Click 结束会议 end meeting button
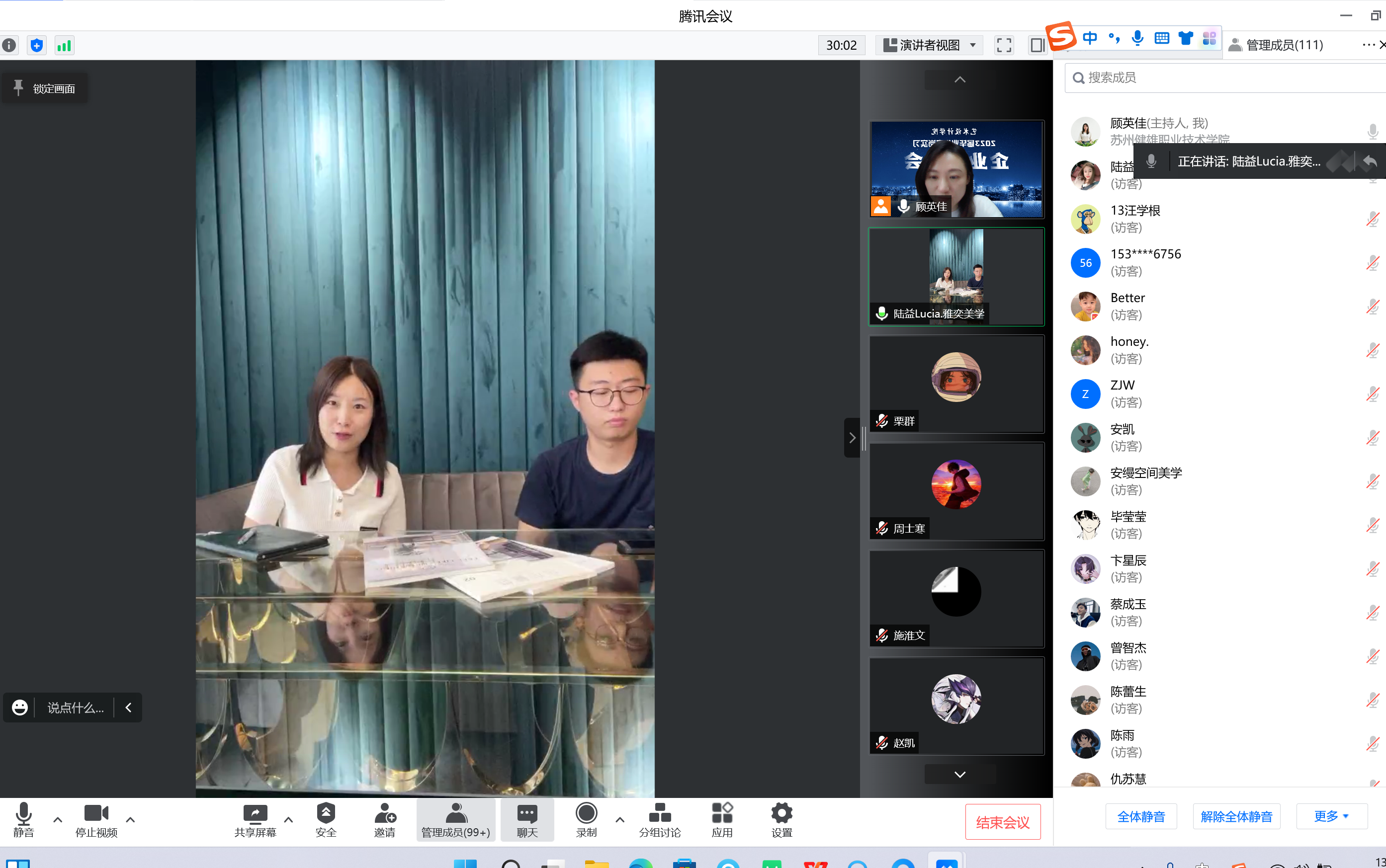Screen dimensions: 1386x868 tap(1002, 821)
